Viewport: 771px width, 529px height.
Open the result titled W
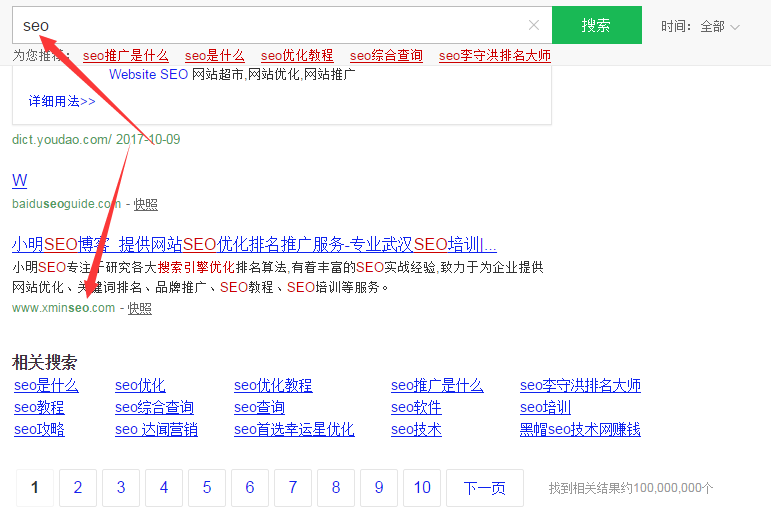[x=19, y=181]
